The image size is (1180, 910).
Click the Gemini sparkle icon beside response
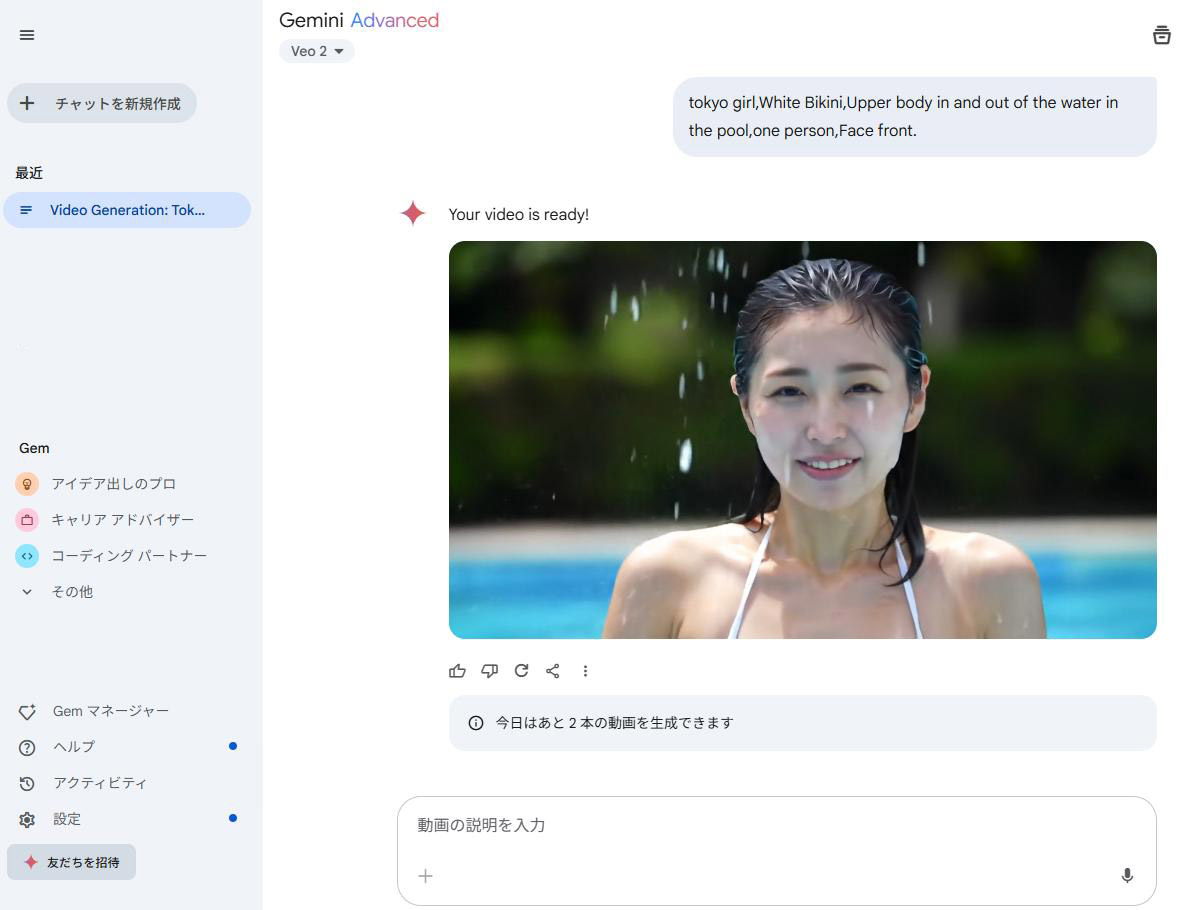tap(413, 214)
